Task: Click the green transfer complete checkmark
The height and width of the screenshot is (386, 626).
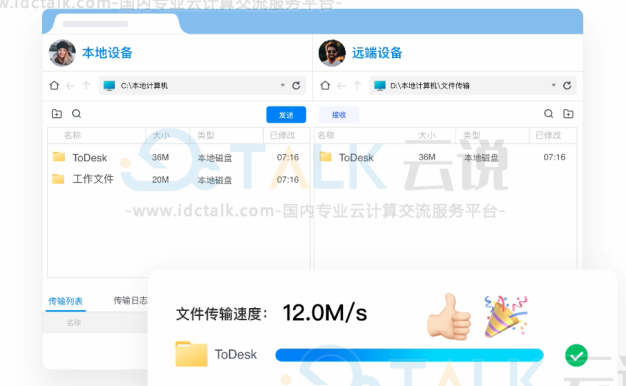Action: (576, 355)
